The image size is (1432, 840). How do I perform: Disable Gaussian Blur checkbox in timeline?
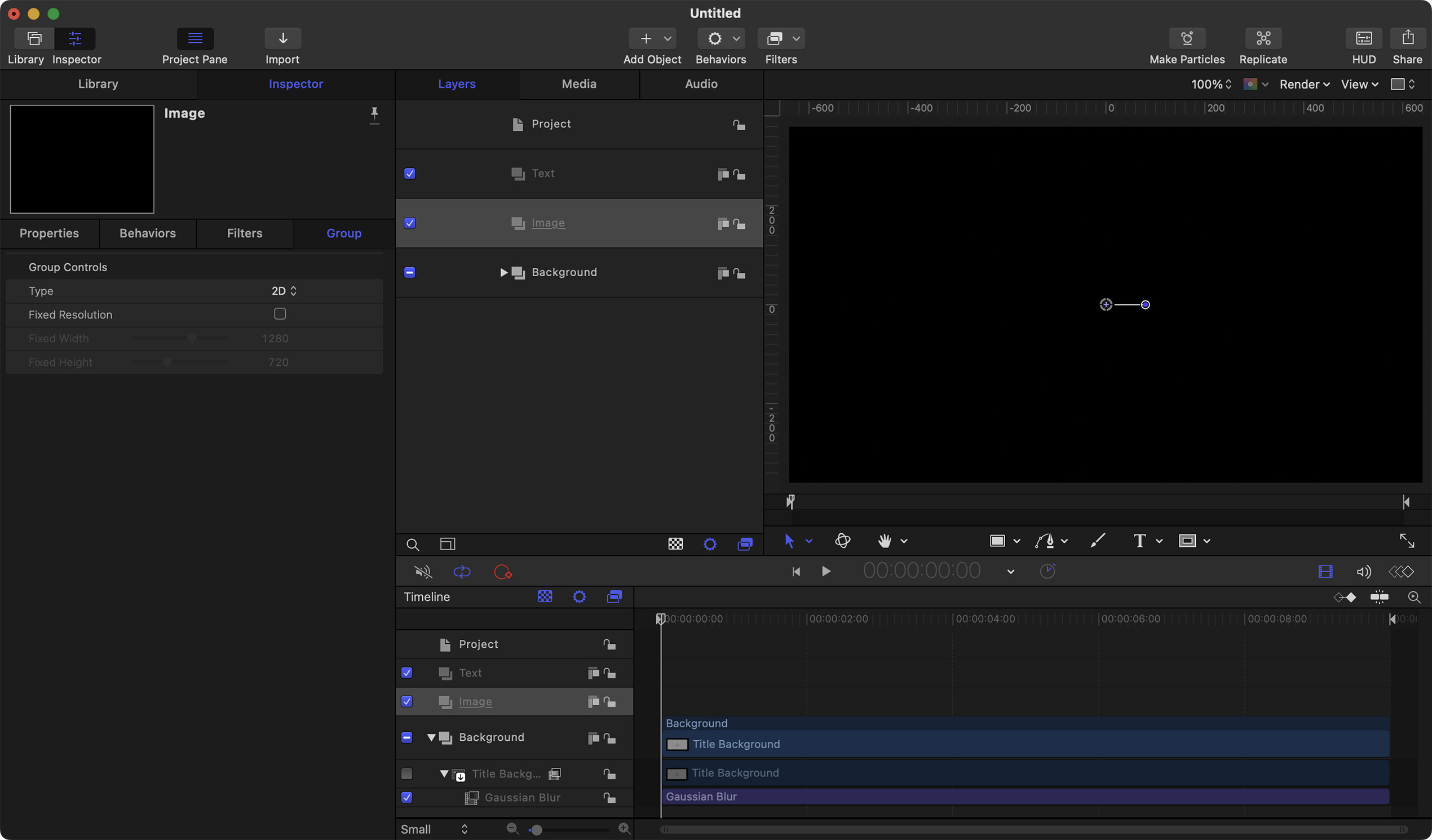[x=407, y=797]
